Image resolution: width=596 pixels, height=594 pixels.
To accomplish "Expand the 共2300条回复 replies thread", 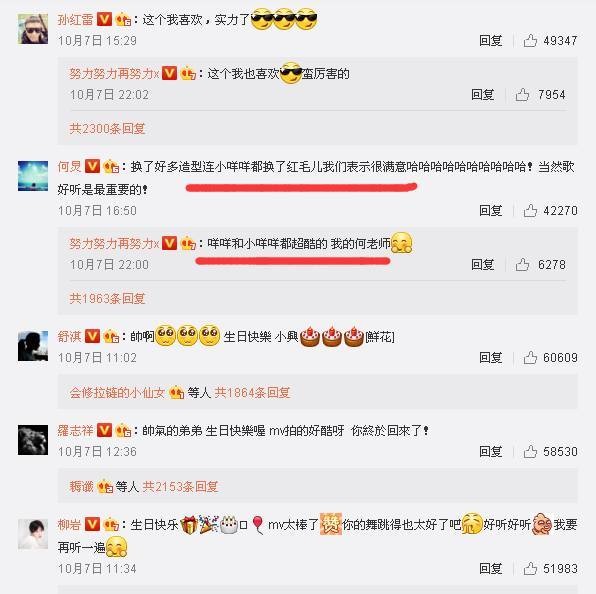I will coord(107,128).
